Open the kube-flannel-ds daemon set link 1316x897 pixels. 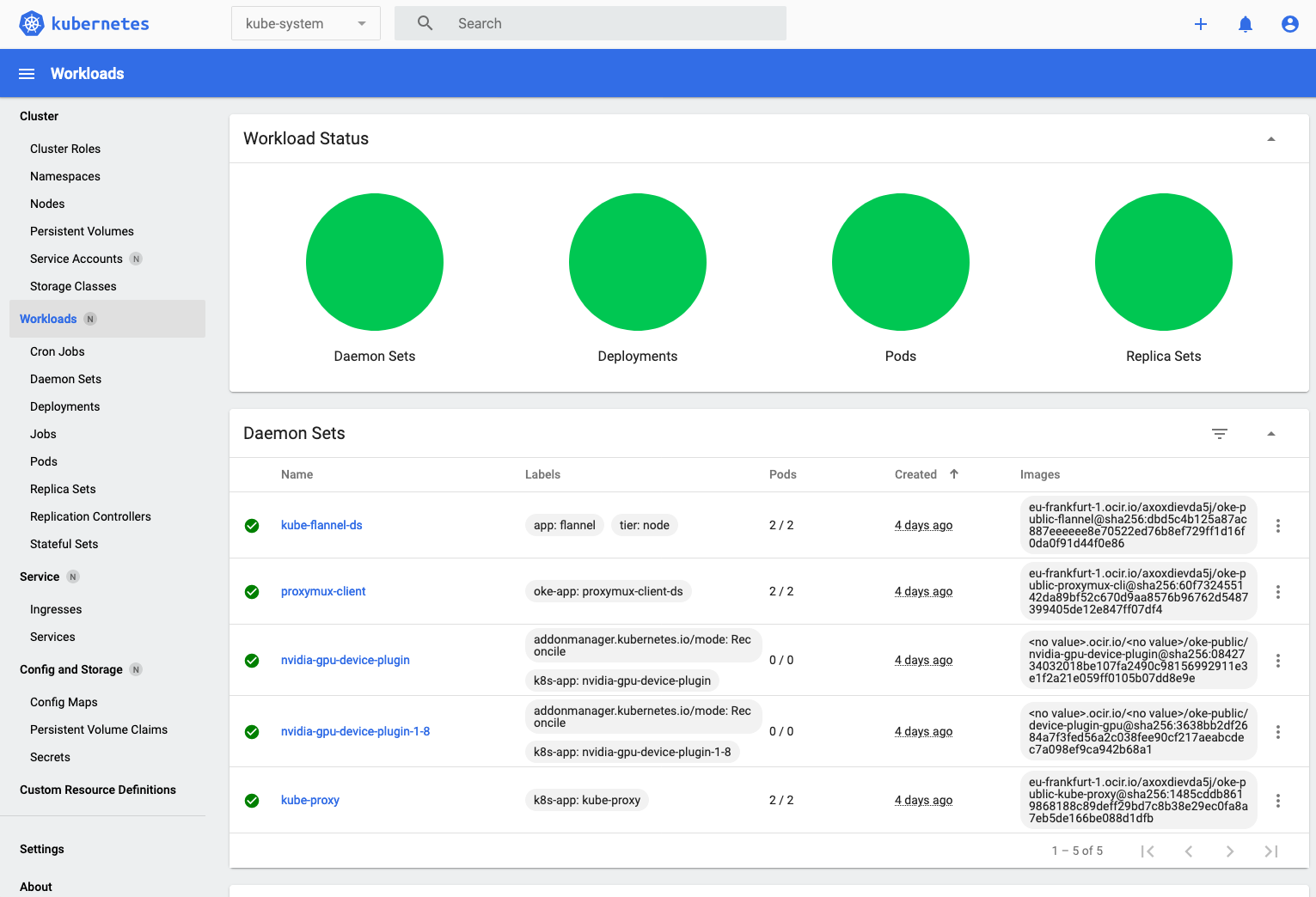(321, 525)
